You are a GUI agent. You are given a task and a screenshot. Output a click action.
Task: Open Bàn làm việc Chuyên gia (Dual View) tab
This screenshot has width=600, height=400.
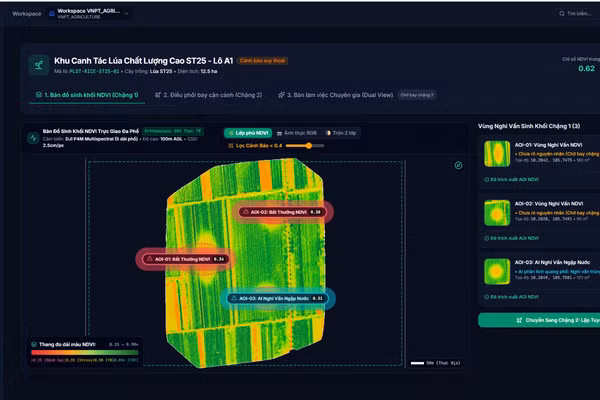tap(336, 95)
